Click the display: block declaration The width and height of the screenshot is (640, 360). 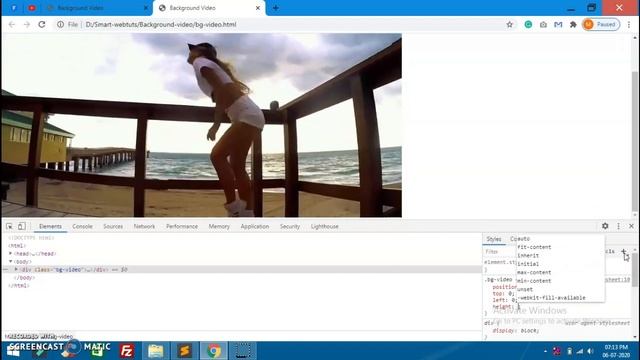coord(516,331)
